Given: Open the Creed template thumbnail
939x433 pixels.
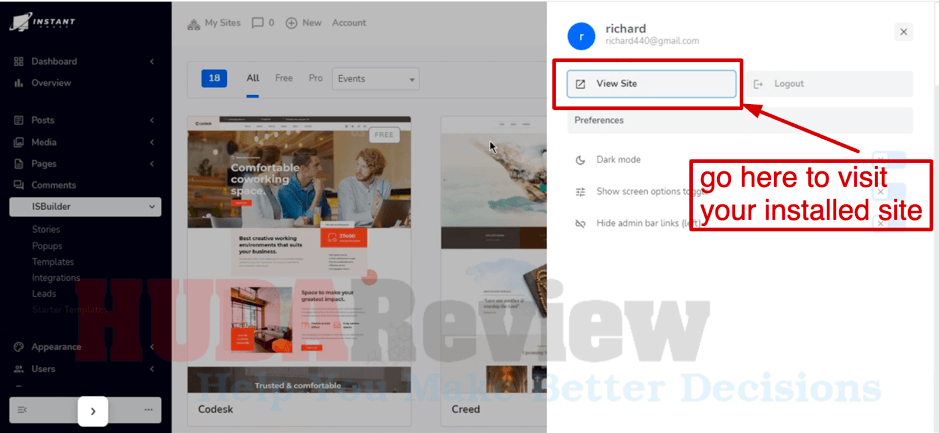Looking at the screenshot, I should tap(493, 255).
